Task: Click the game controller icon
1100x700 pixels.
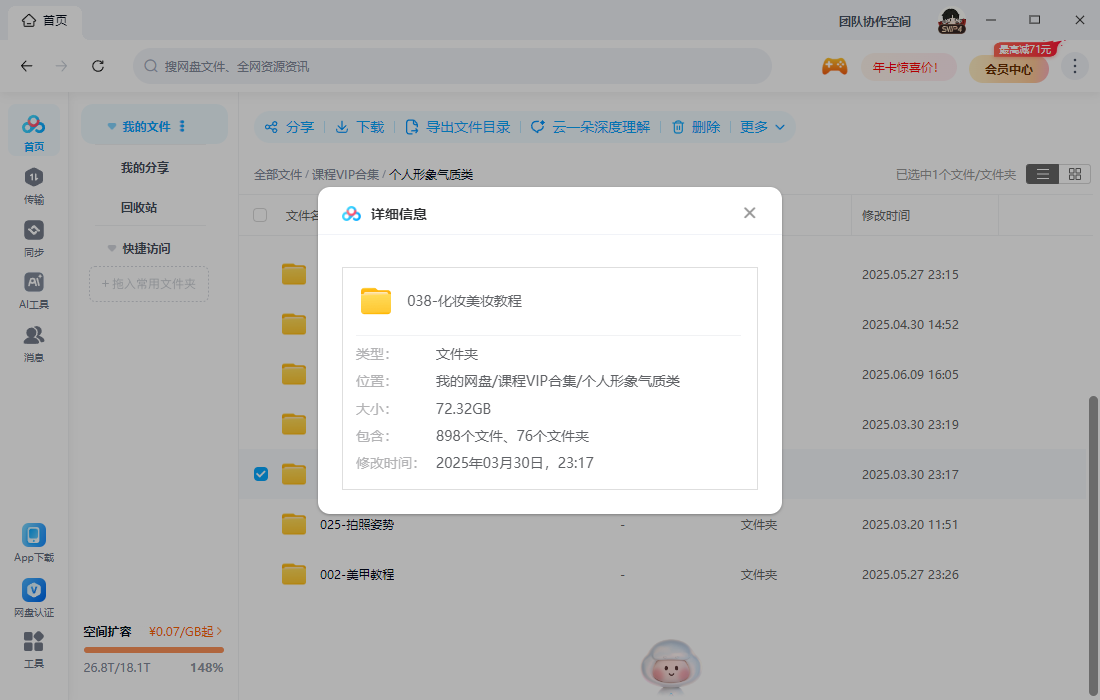Action: click(x=834, y=67)
